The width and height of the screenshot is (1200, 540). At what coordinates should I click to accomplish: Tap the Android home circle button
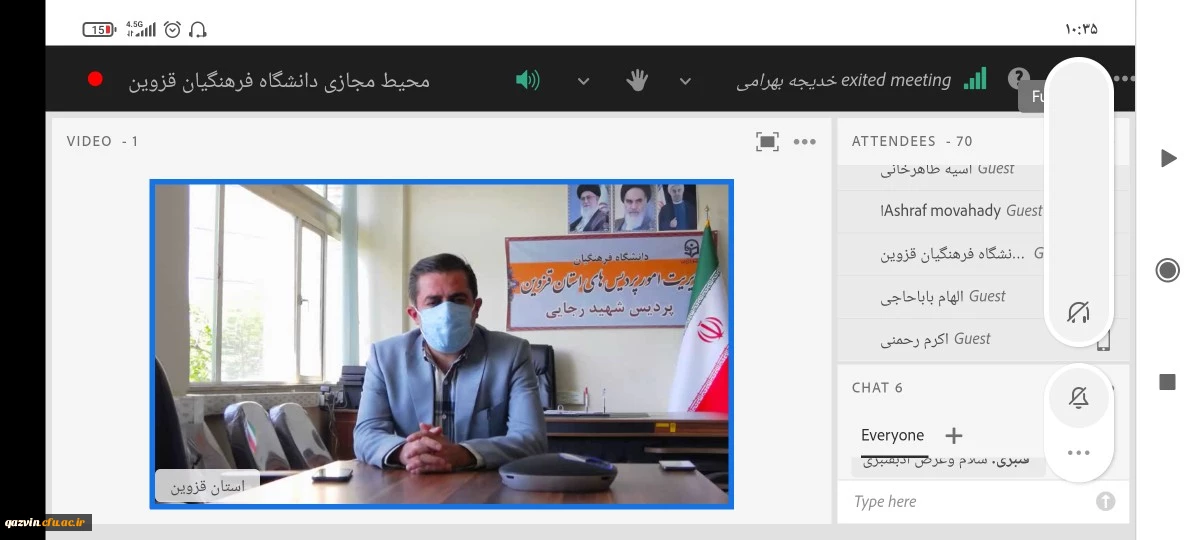point(1167,270)
